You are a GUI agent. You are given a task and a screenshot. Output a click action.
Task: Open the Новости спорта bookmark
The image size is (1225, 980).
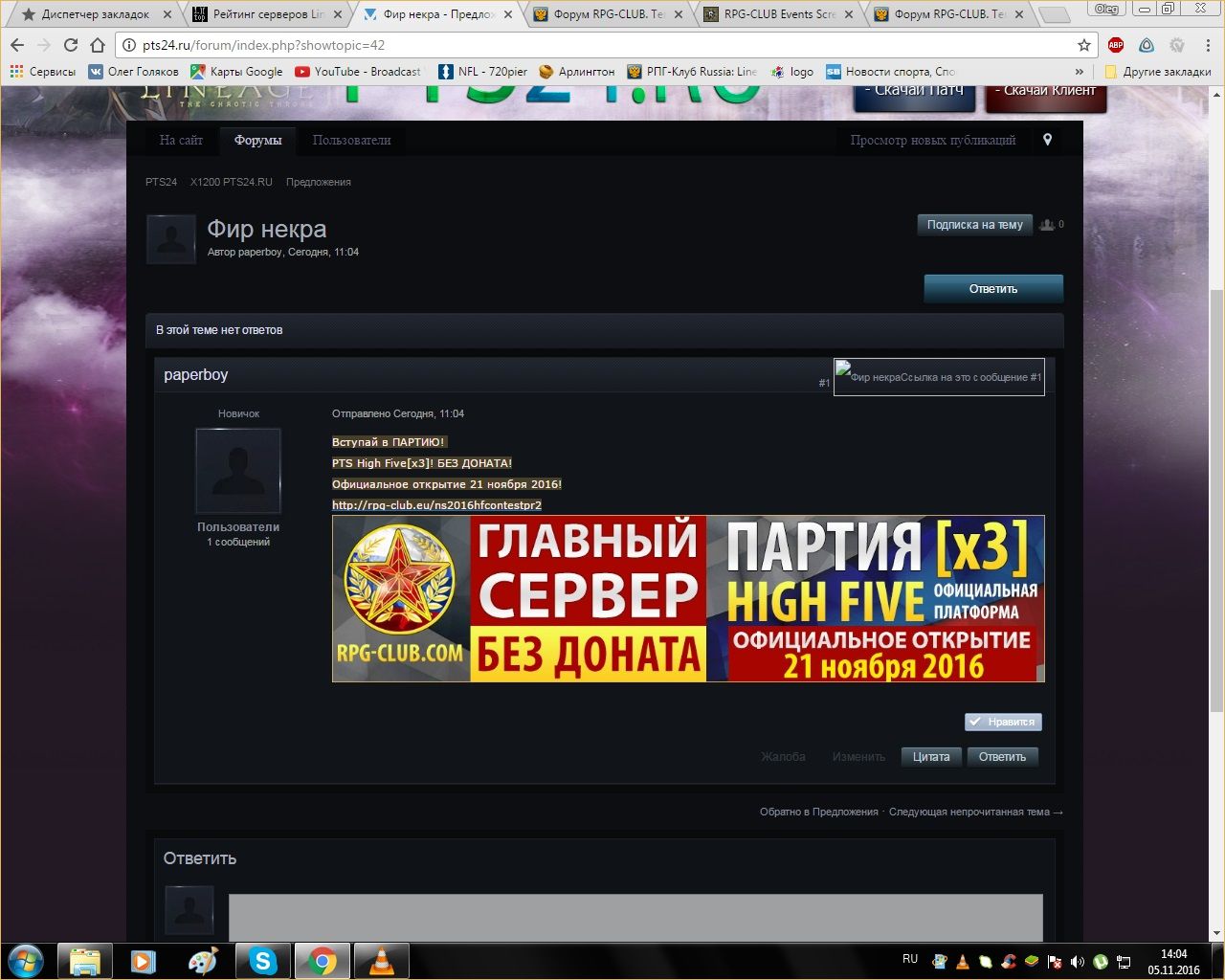click(x=890, y=72)
